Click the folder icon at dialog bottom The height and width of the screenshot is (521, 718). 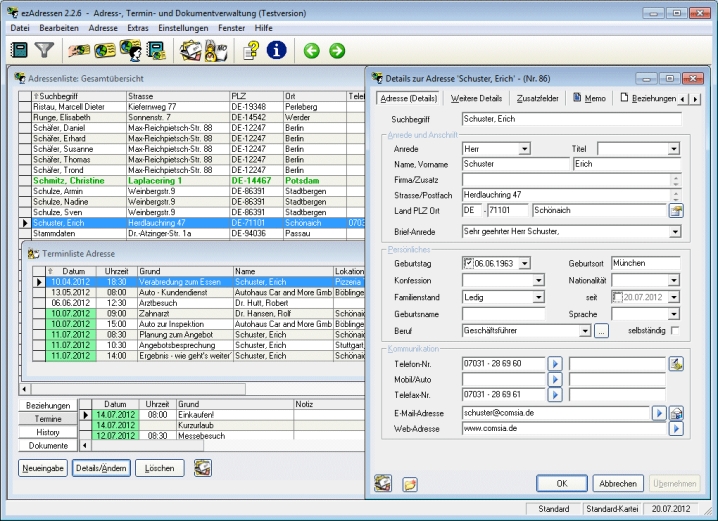(x=410, y=484)
